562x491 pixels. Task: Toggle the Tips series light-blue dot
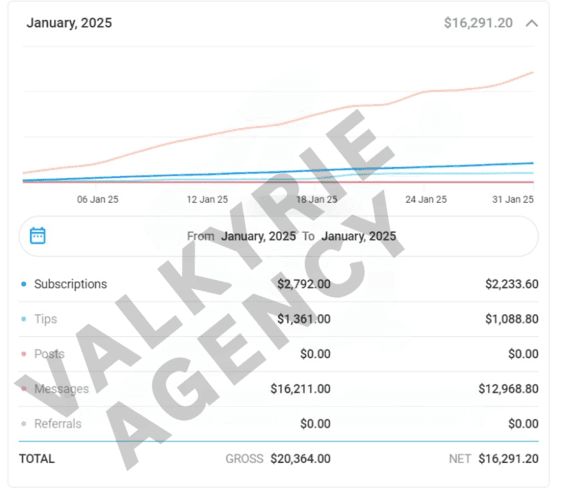(x=24, y=319)
